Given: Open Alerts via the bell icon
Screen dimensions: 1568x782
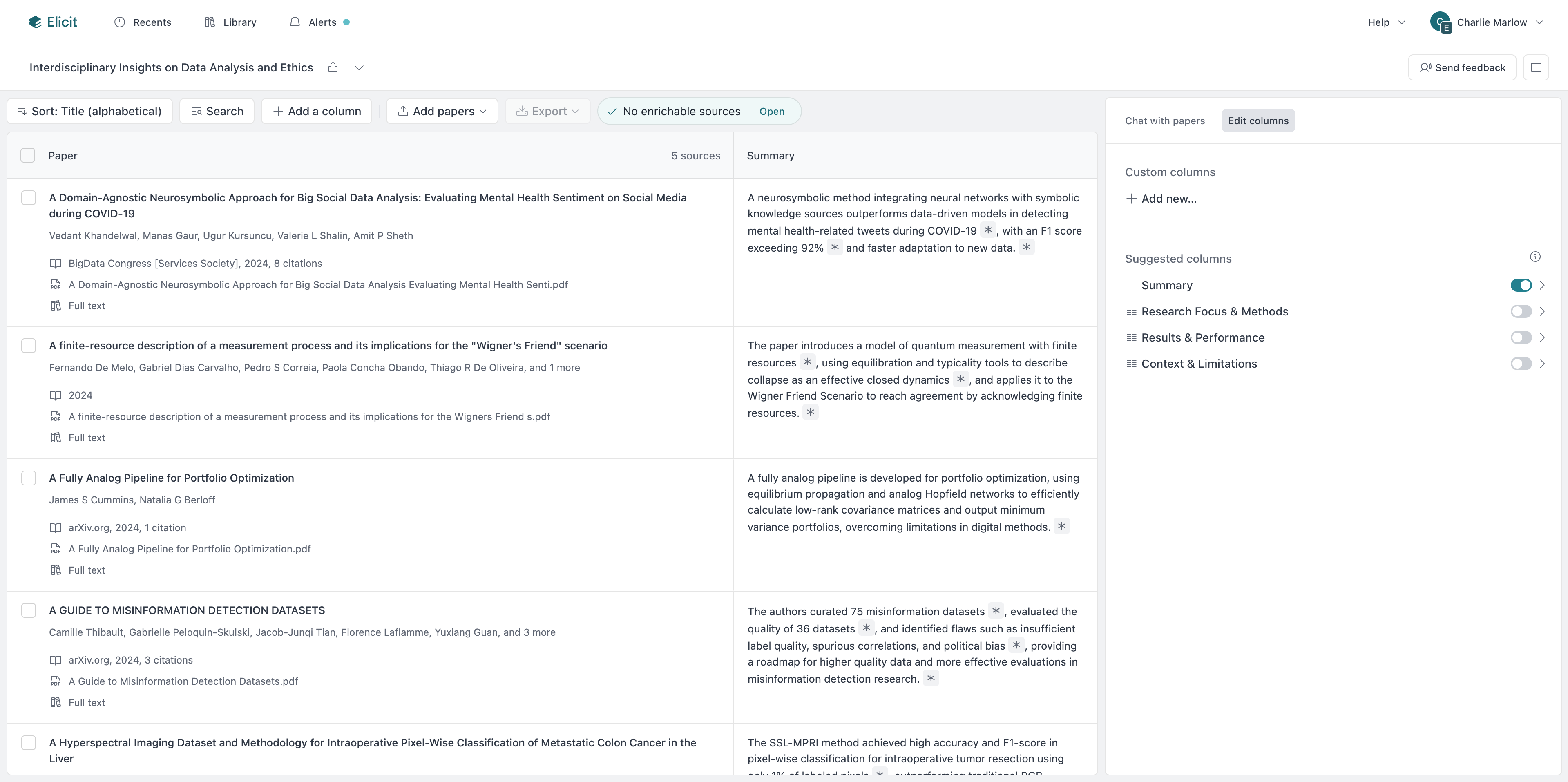Looking at the screenshot, I should 295,22.
